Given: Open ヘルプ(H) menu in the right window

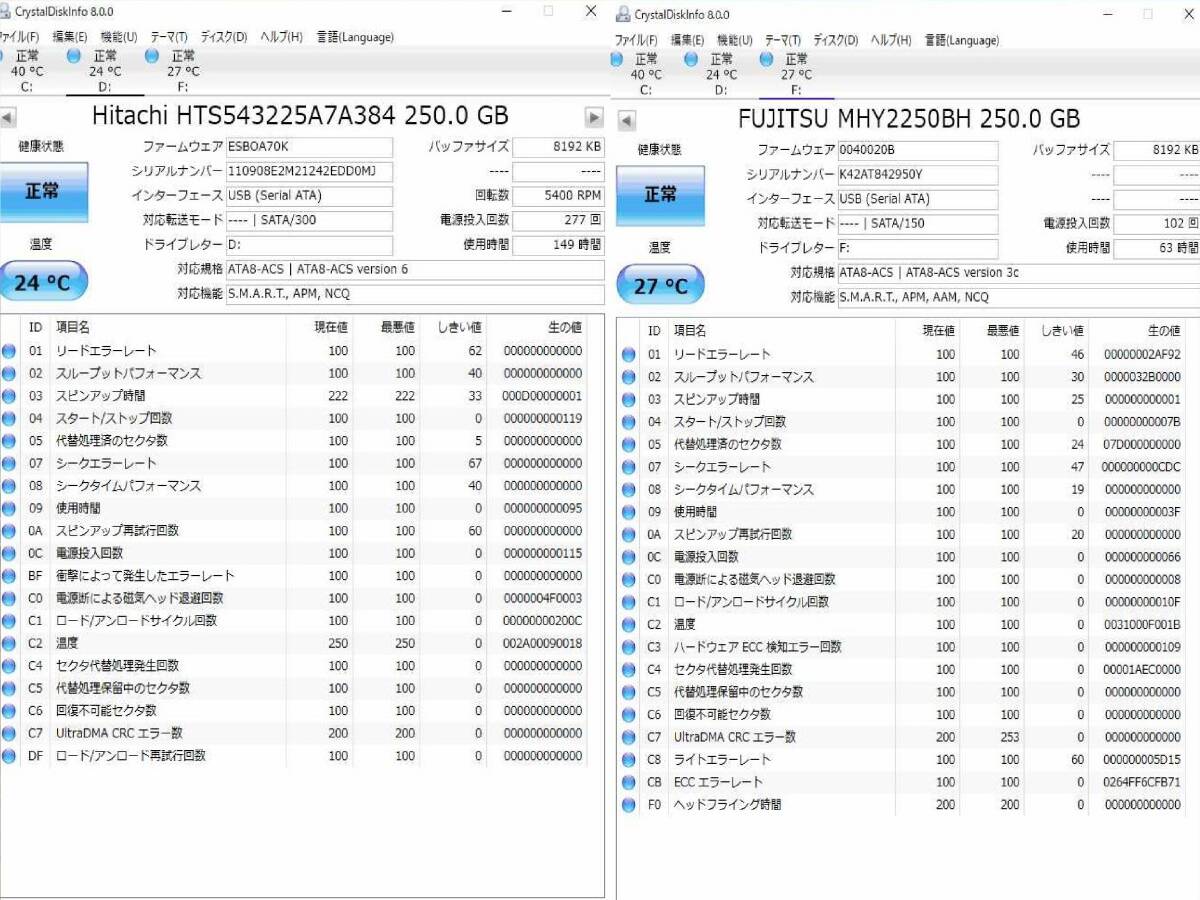Looking at the screenshot, I should pos(890,40).
